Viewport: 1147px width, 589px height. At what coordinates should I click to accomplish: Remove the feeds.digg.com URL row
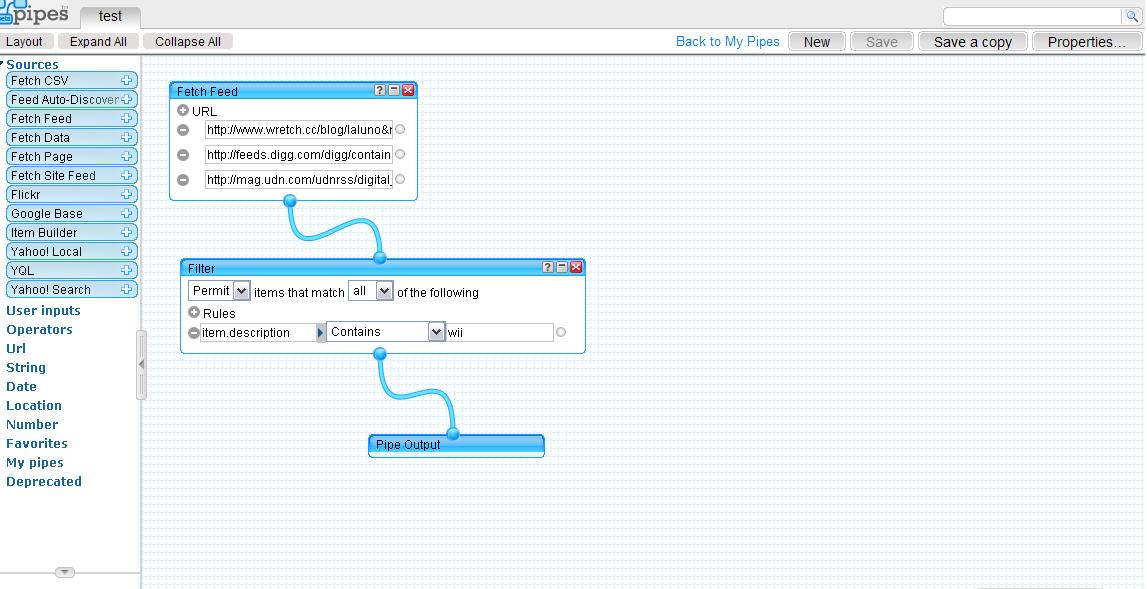tap(183, 155)
